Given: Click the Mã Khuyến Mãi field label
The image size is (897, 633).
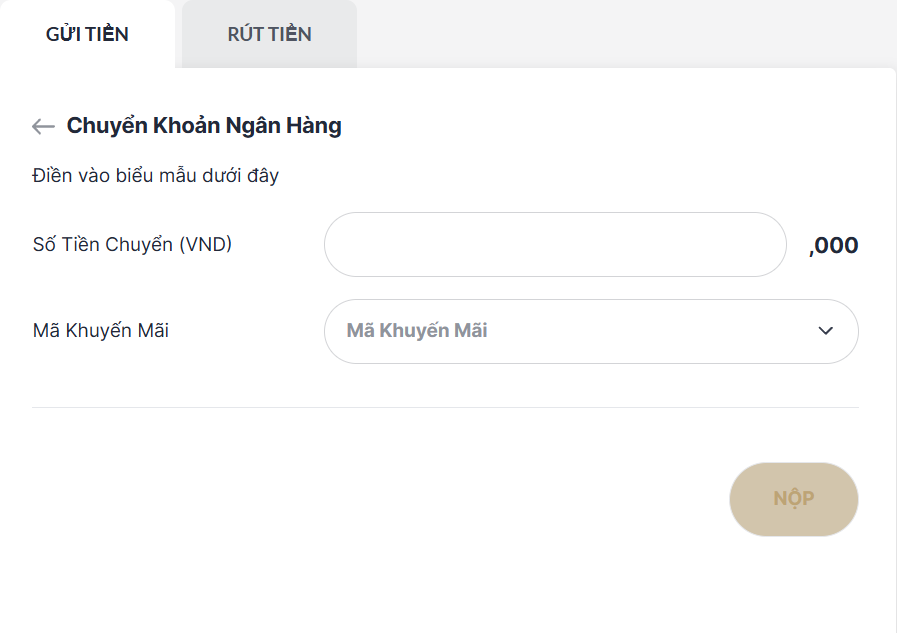Looking at the screenshot, I should 101,331.
